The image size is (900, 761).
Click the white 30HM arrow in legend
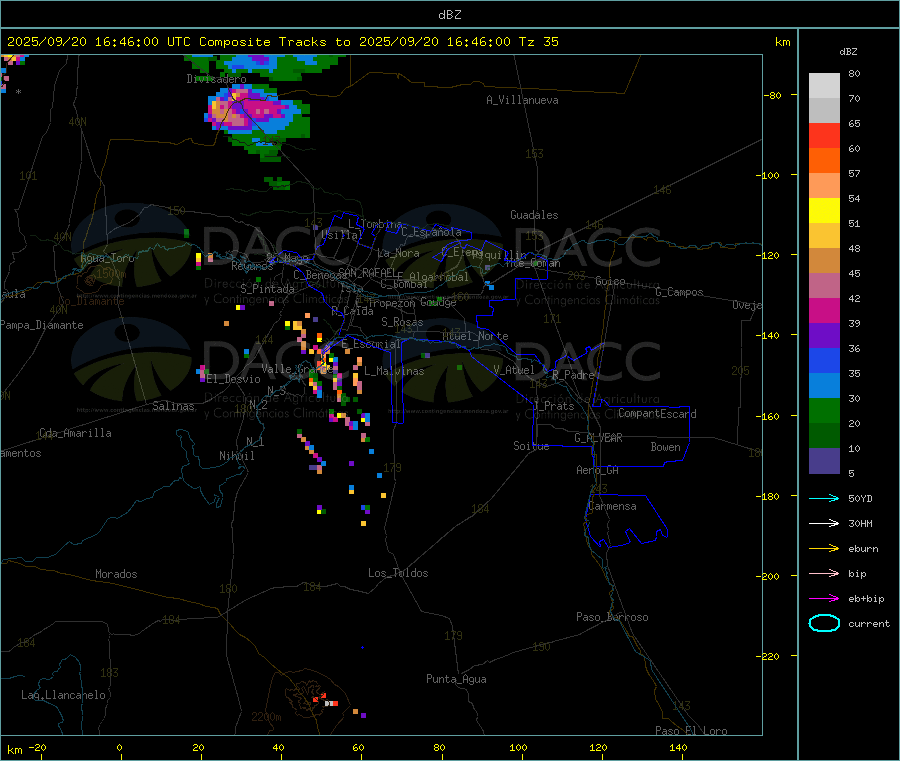824,523
